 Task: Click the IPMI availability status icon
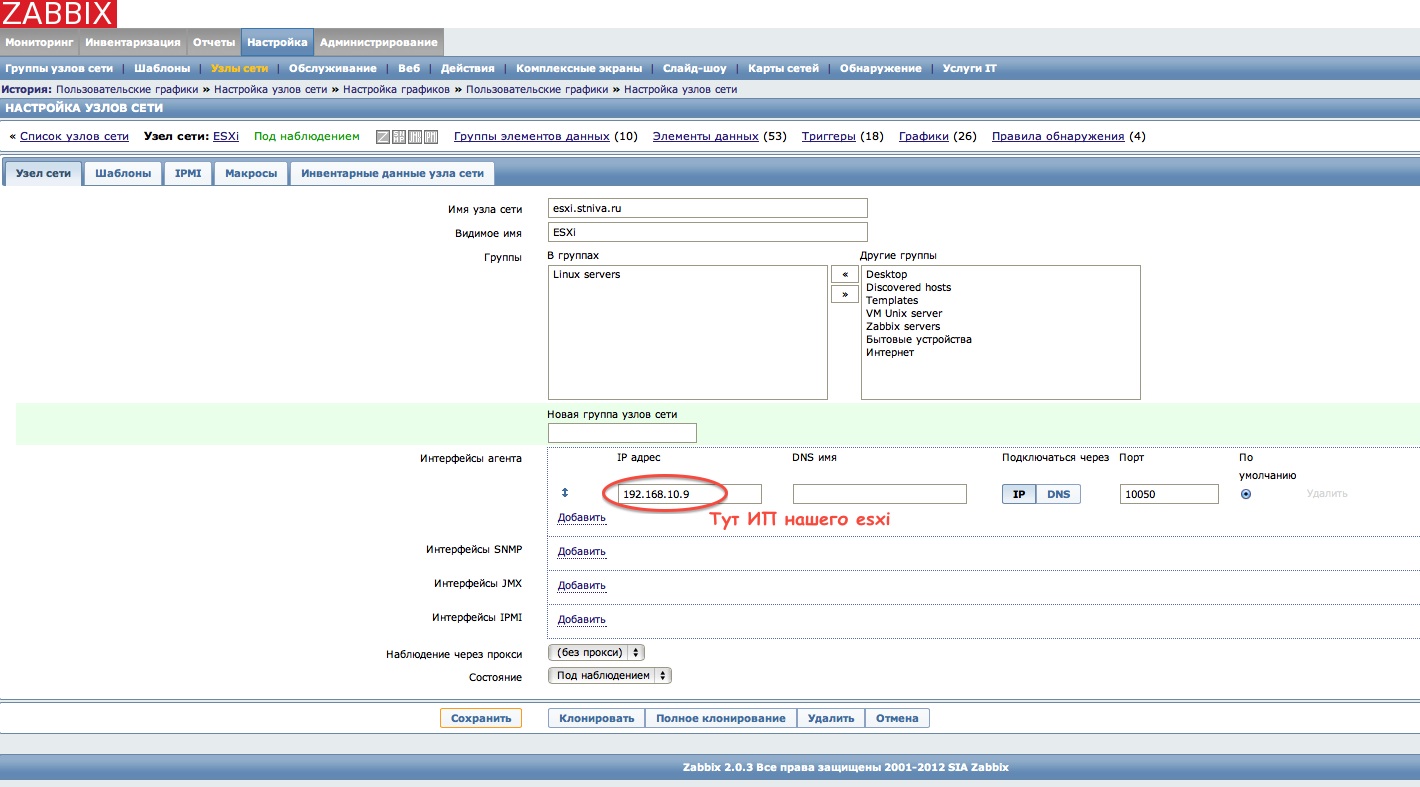[x=431, y=137]
